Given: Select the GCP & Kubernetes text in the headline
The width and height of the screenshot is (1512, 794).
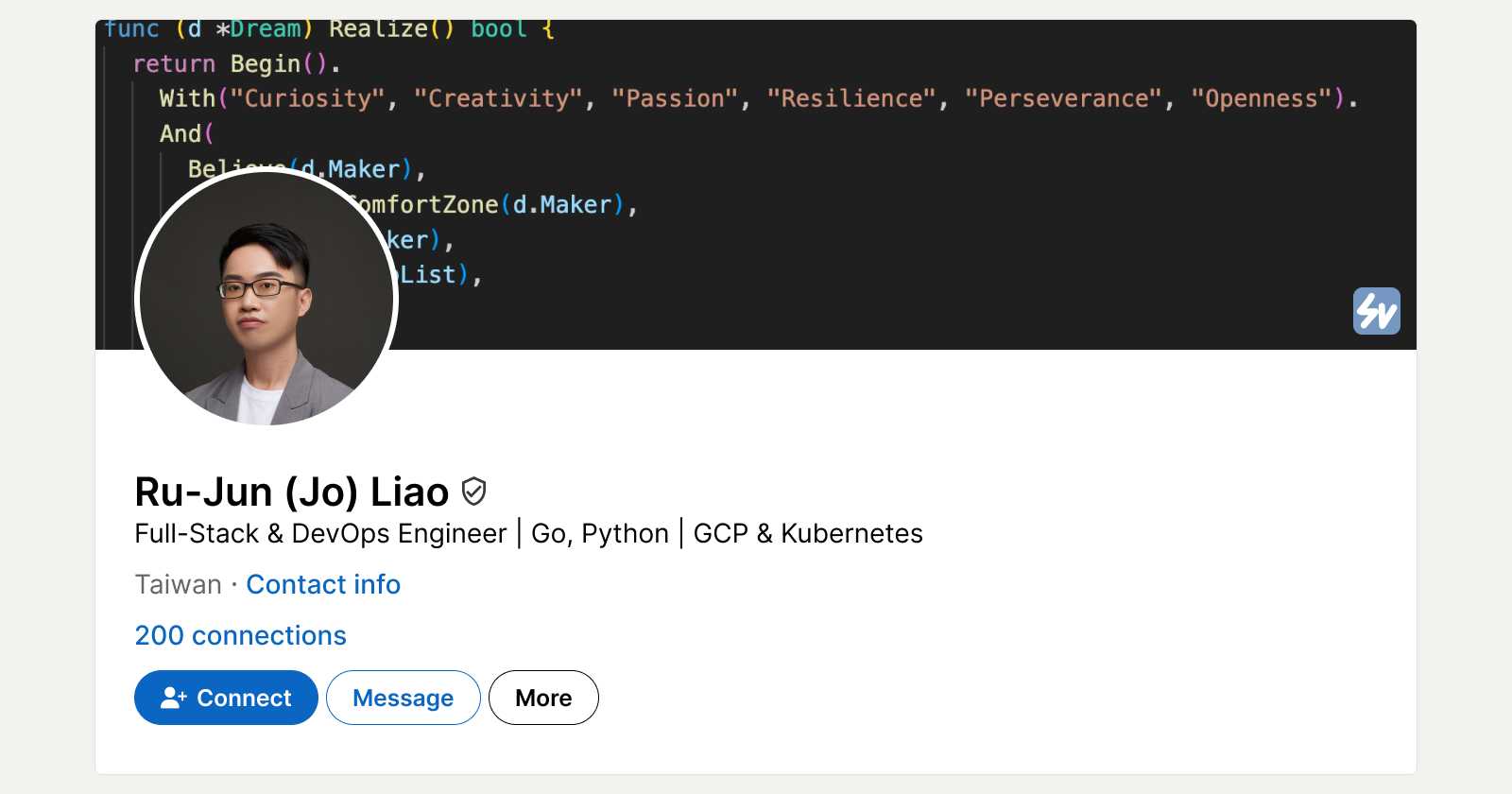Looking at the screenshot, I should point(808,533).
